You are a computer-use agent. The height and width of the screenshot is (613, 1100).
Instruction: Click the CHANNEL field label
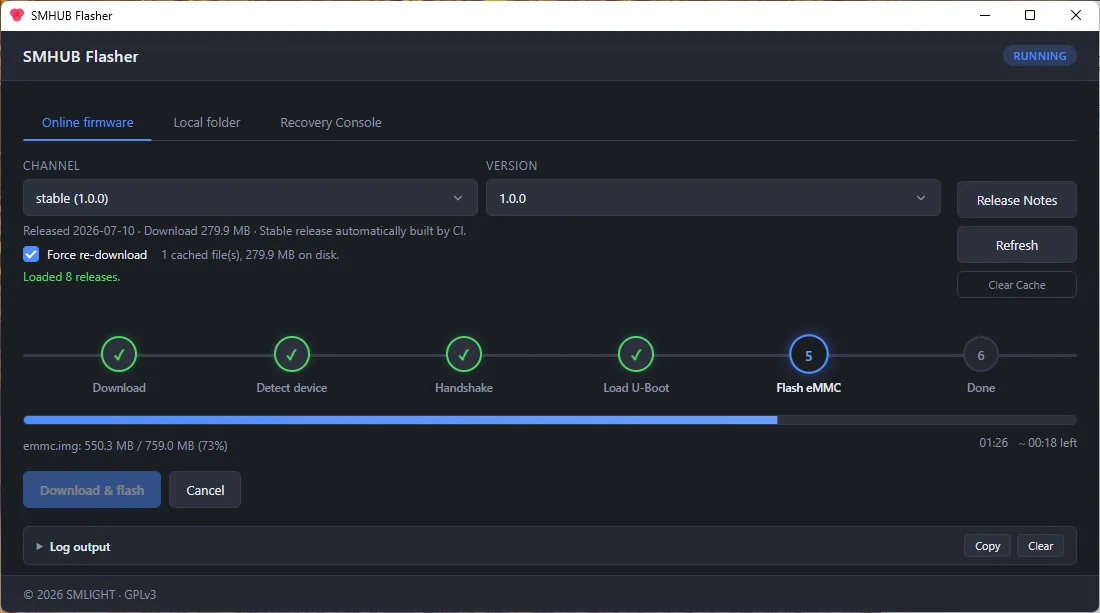coord(51,166)
